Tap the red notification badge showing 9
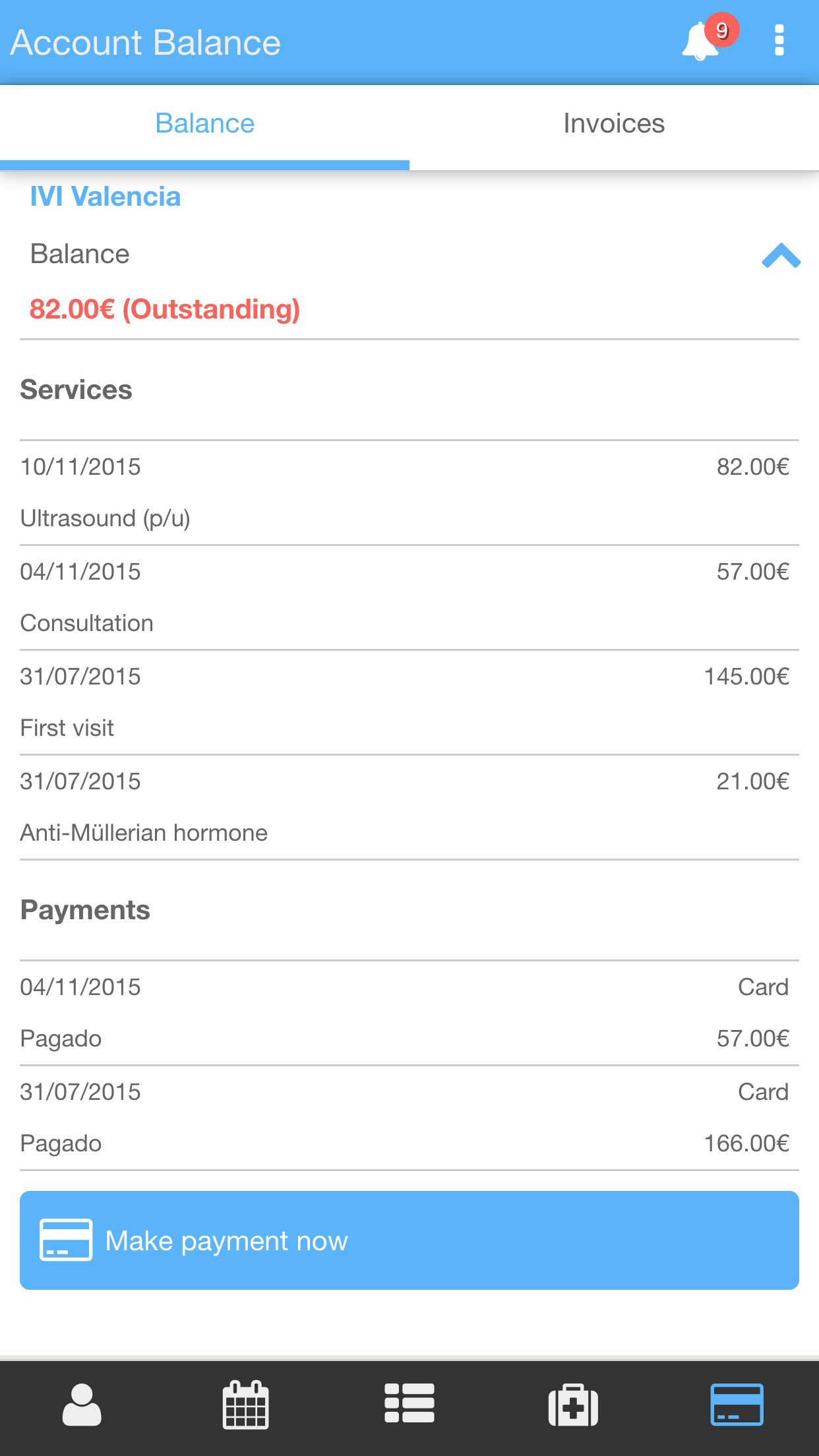Image resolution: width=819 pixels, height=1456 pixels. [x=722, y=30]
